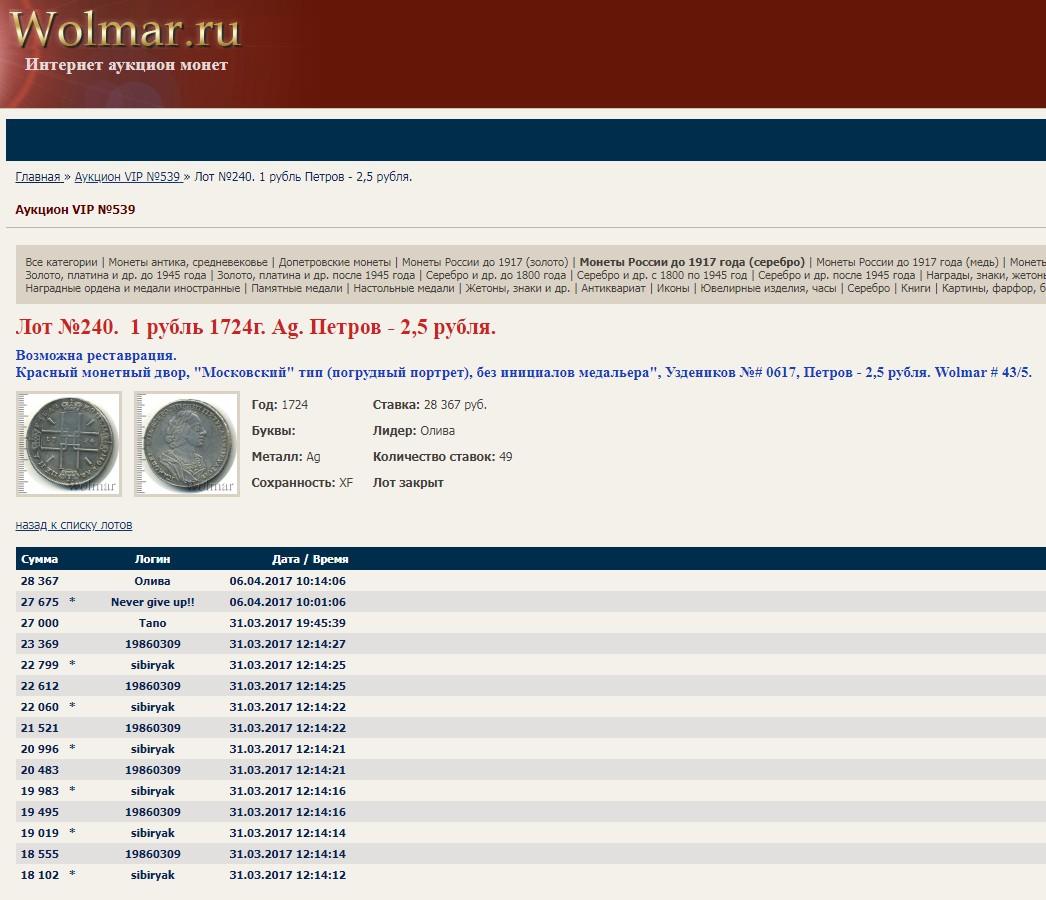This screenshot has width=1046, height=900.
Task: Click the 22 612 bid amount
Action: point(39,686)
